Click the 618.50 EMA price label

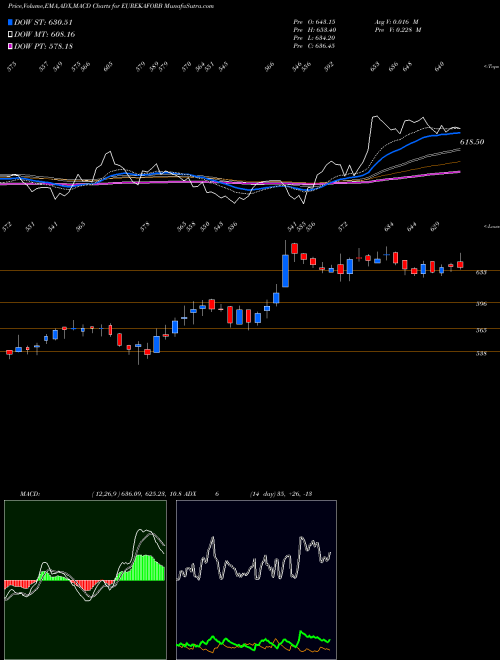tap(471, 142)
